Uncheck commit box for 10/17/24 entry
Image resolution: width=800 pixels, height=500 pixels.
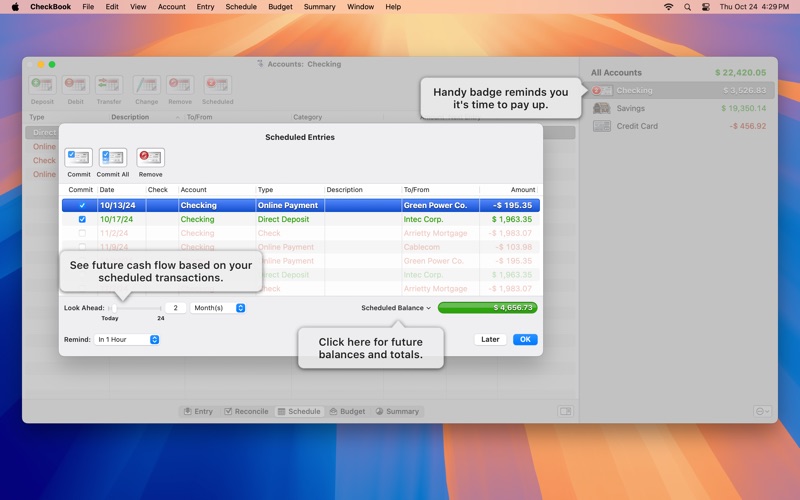tap(82, 219)
